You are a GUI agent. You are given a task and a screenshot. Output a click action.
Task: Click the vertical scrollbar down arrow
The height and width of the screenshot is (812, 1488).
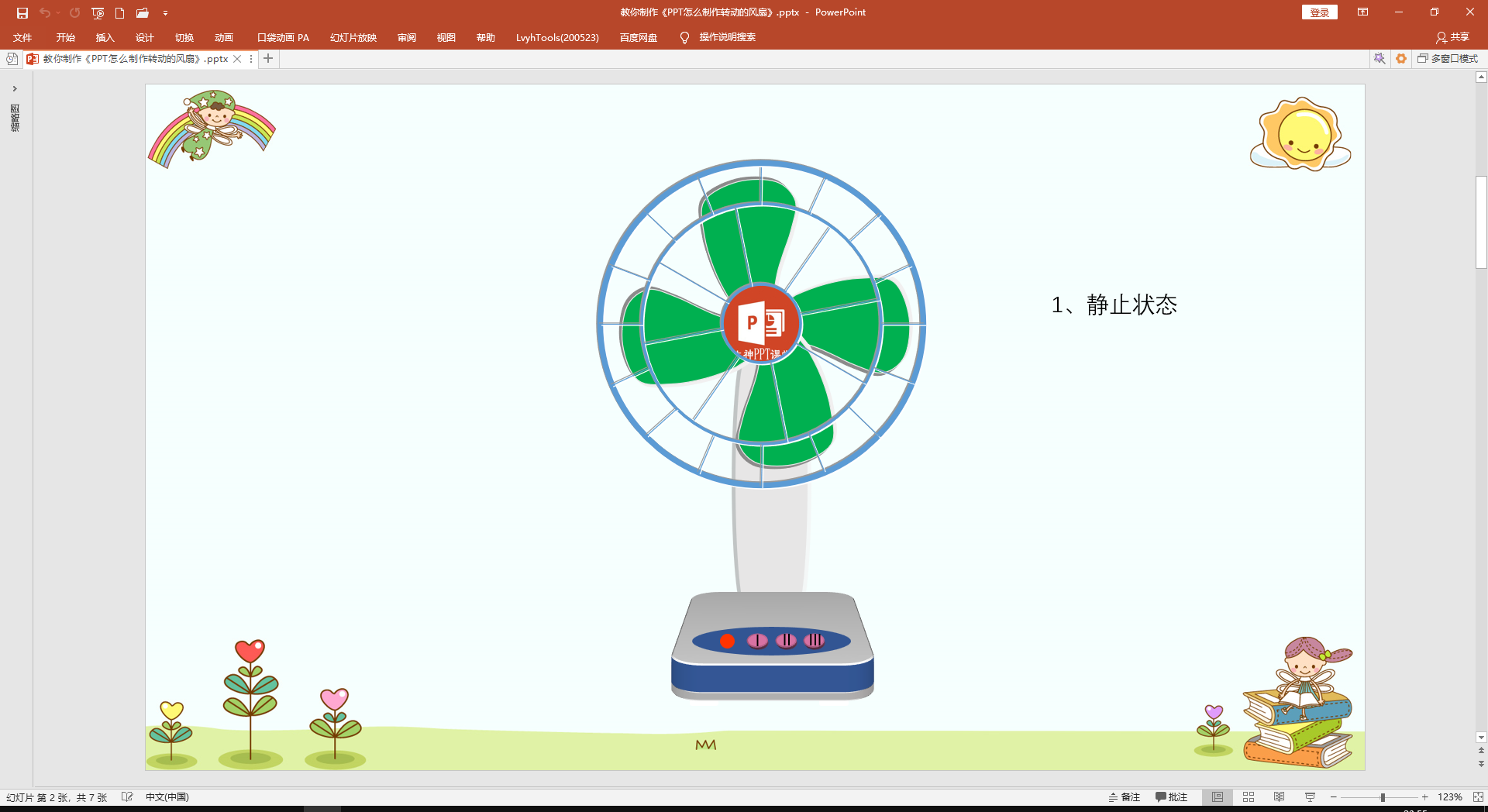tap(1481, 738)
